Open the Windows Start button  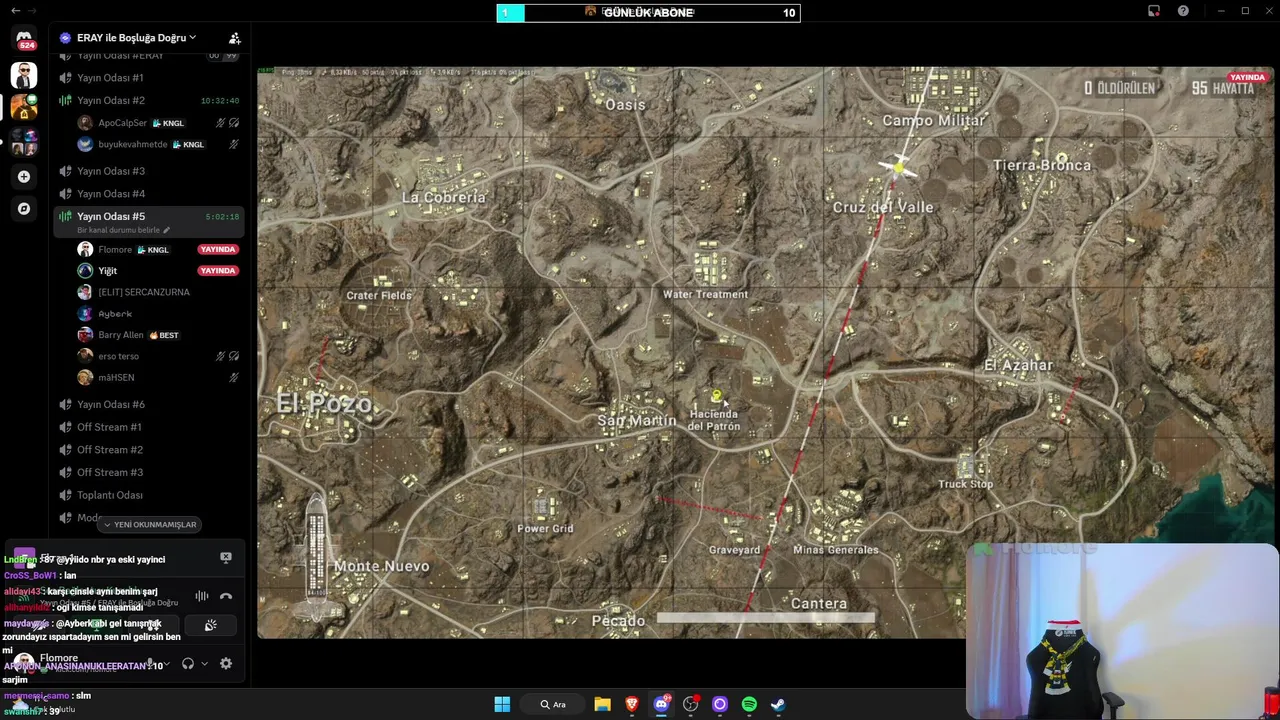click(x=502, y=704)
